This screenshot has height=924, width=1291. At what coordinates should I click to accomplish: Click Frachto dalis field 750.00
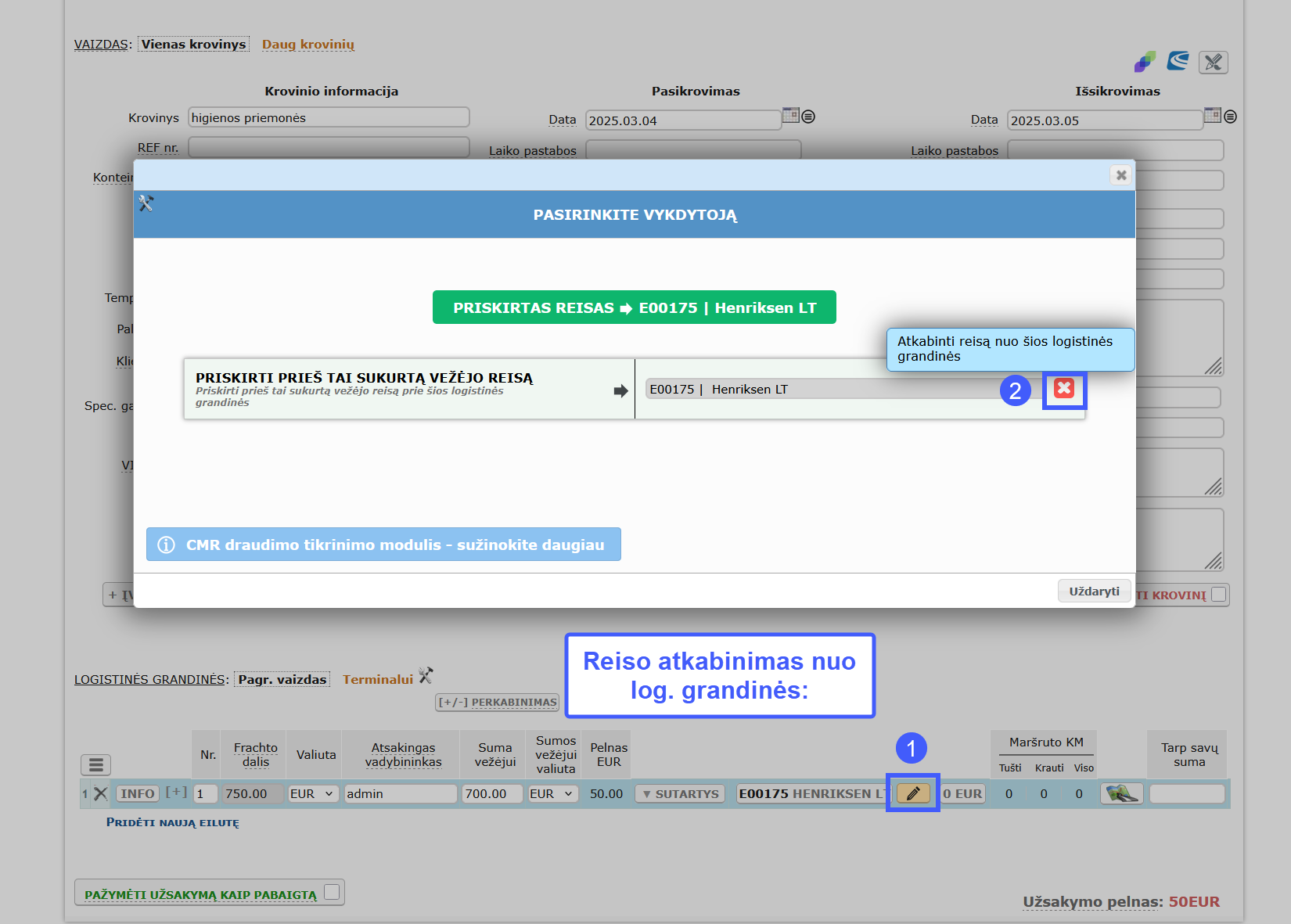click(252, 793)
